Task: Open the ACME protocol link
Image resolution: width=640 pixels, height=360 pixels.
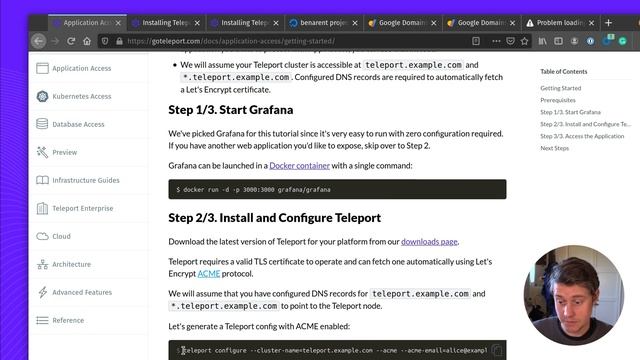Action: 209,273
